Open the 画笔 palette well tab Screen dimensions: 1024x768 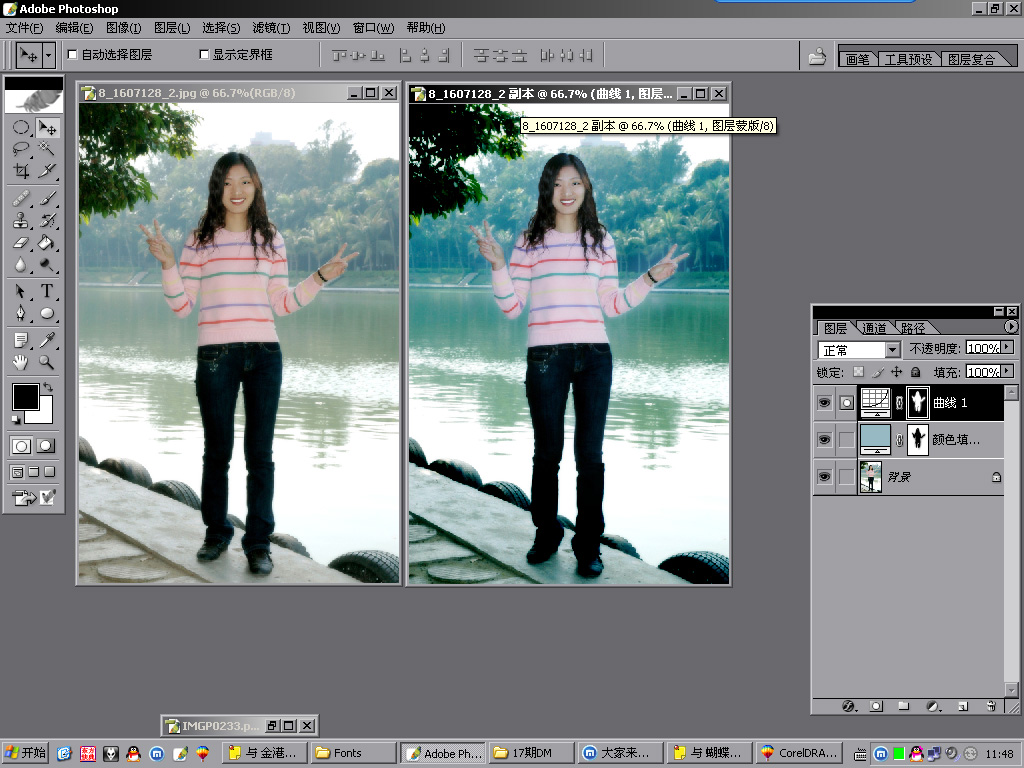pos(857,59)
